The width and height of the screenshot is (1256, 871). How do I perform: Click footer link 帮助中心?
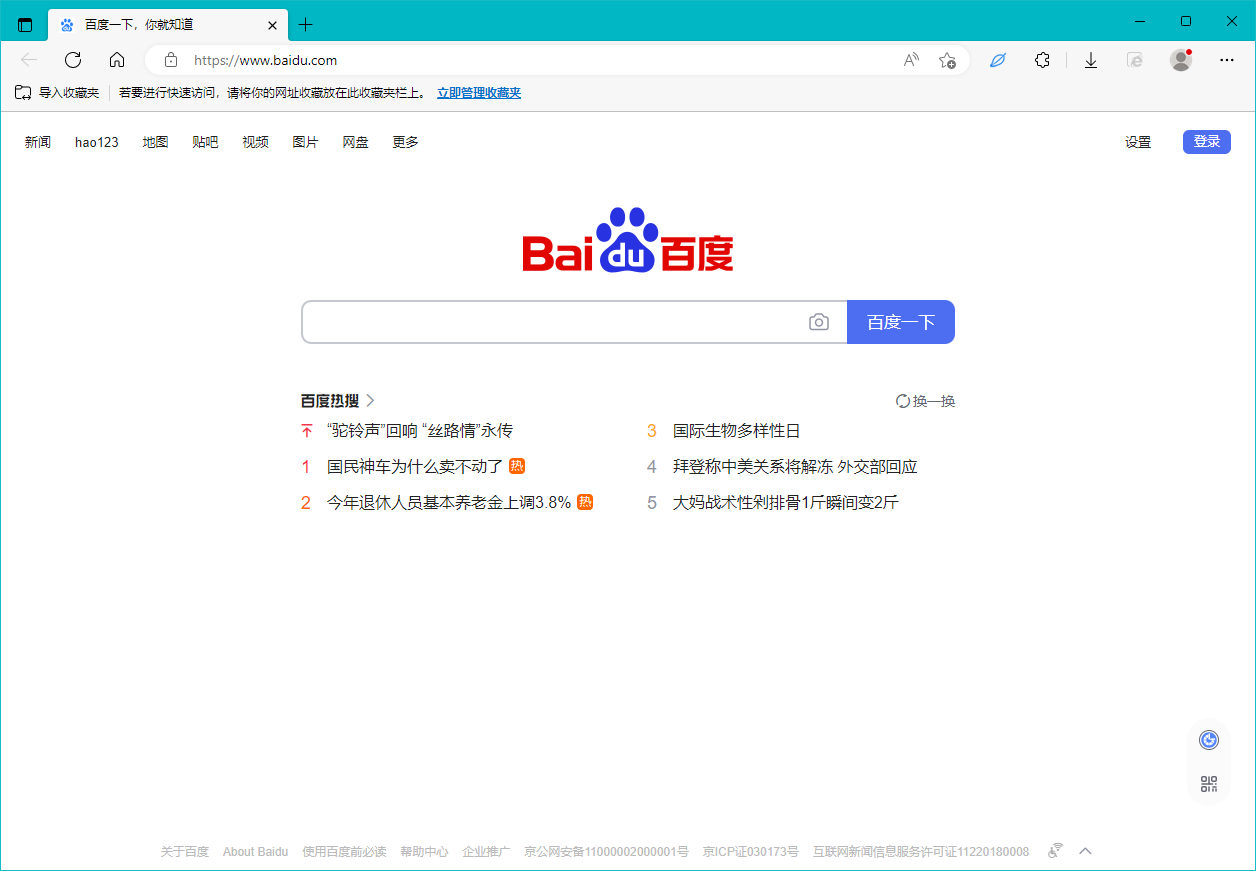coord(424,852)
